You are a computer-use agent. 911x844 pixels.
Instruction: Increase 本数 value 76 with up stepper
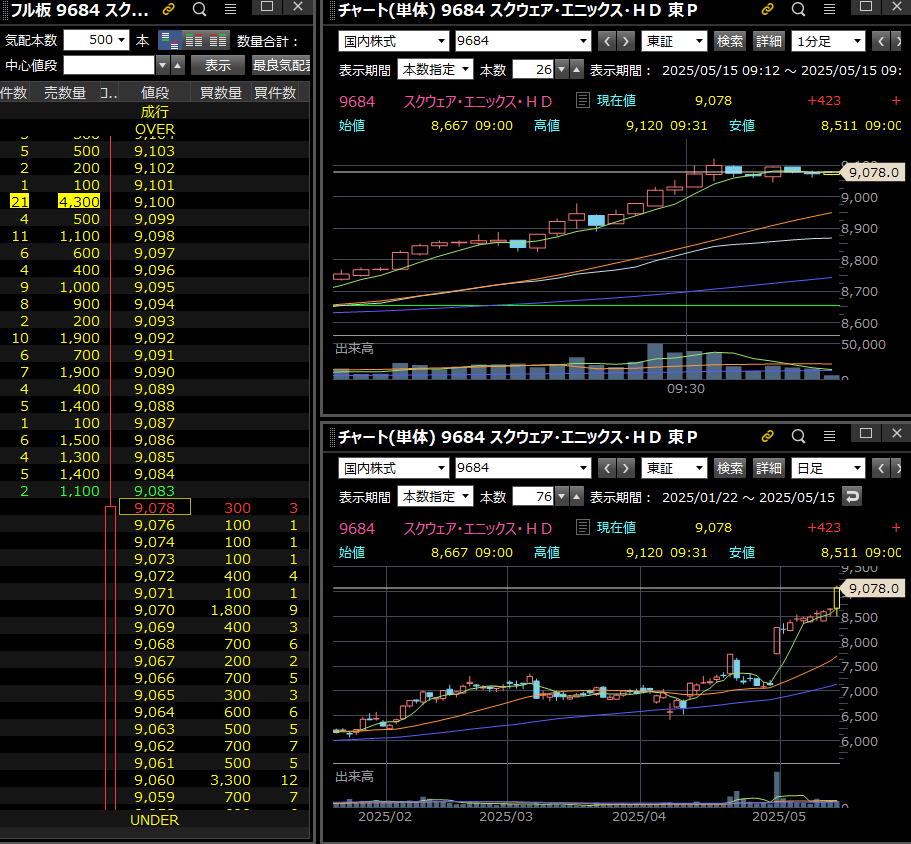576,497
